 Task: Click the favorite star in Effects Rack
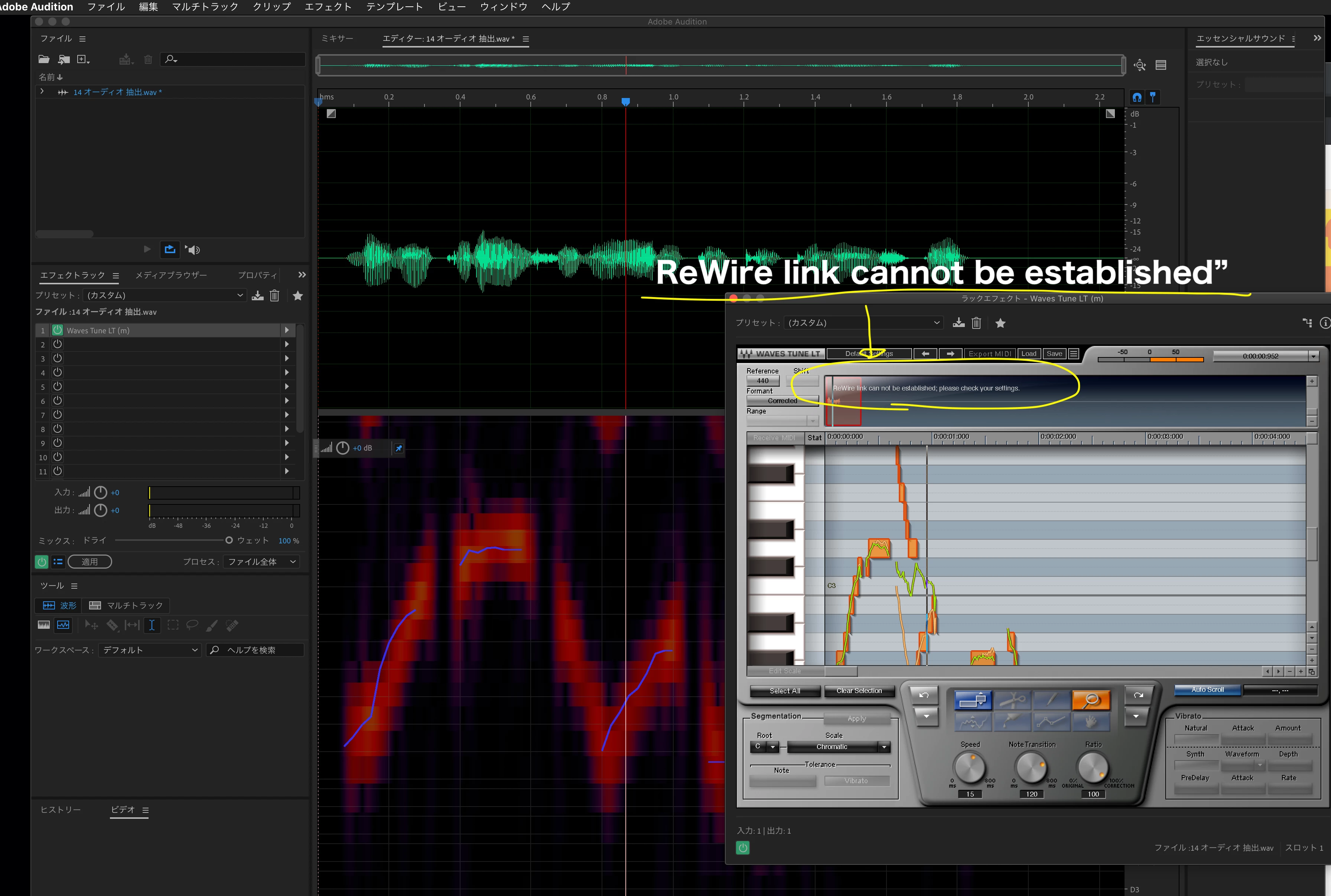(298, 295)
